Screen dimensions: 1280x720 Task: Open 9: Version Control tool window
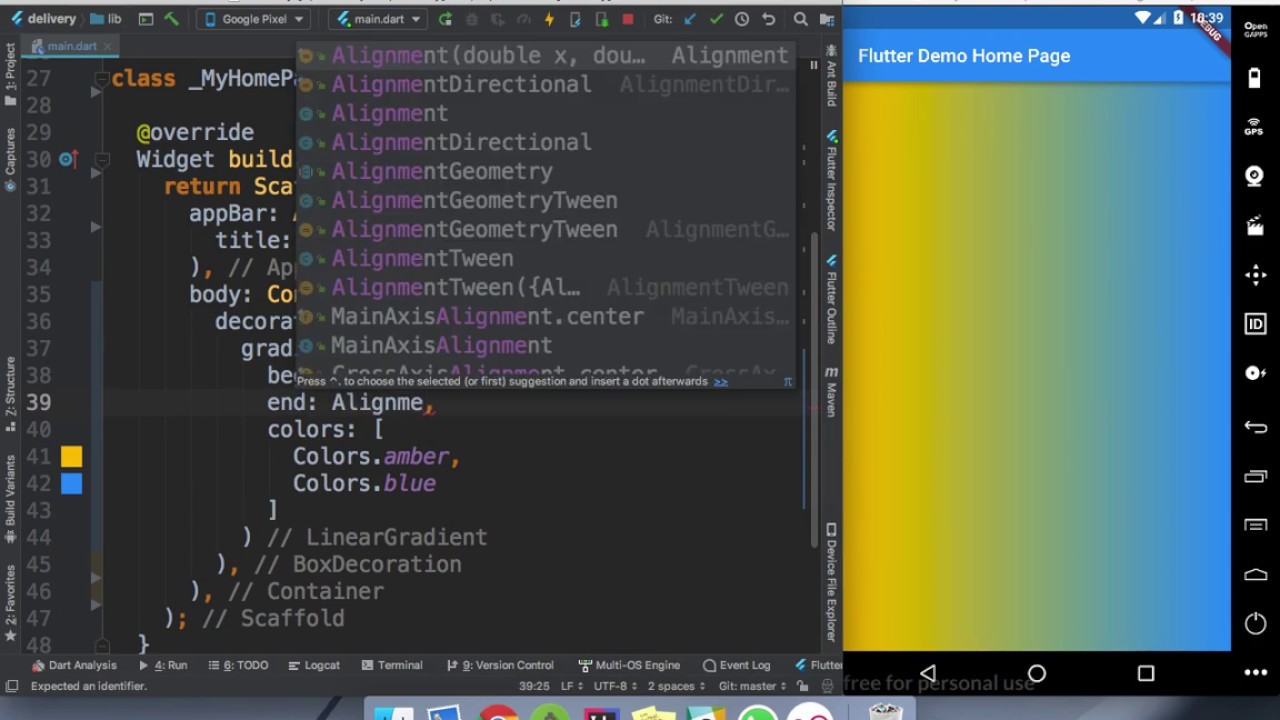point(499,665)
